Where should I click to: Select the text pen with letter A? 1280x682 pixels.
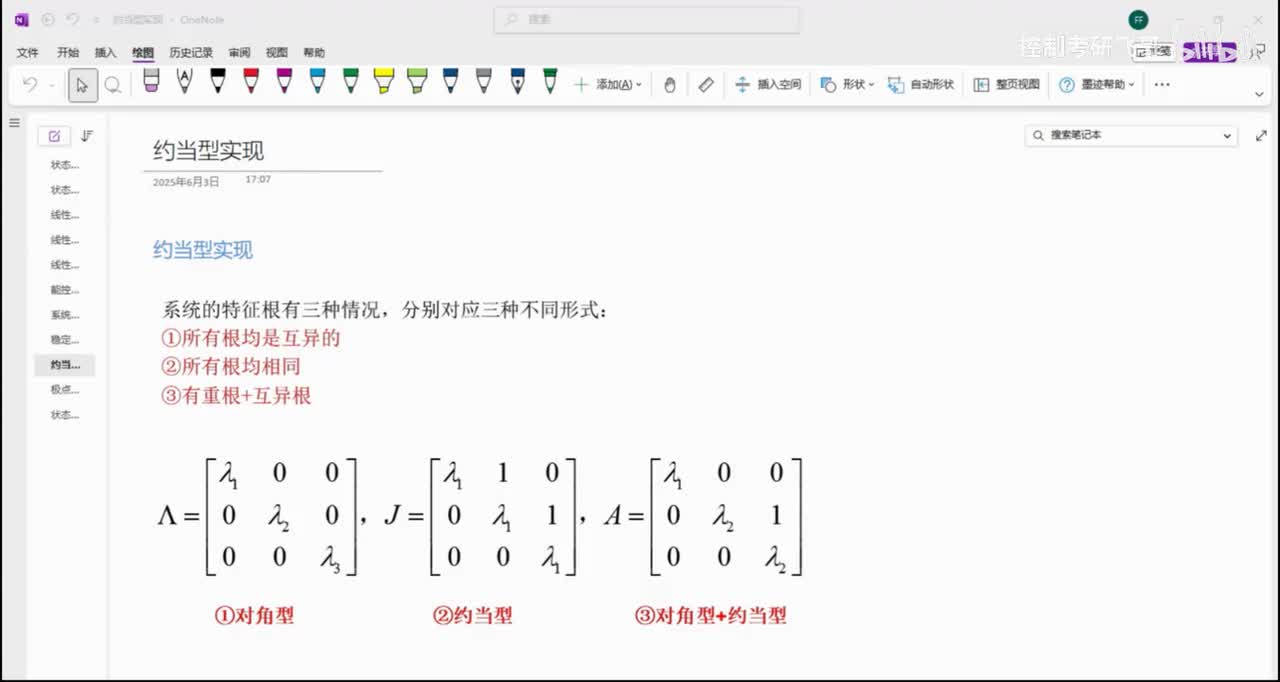pyautogui.click(x=184, y=81)
